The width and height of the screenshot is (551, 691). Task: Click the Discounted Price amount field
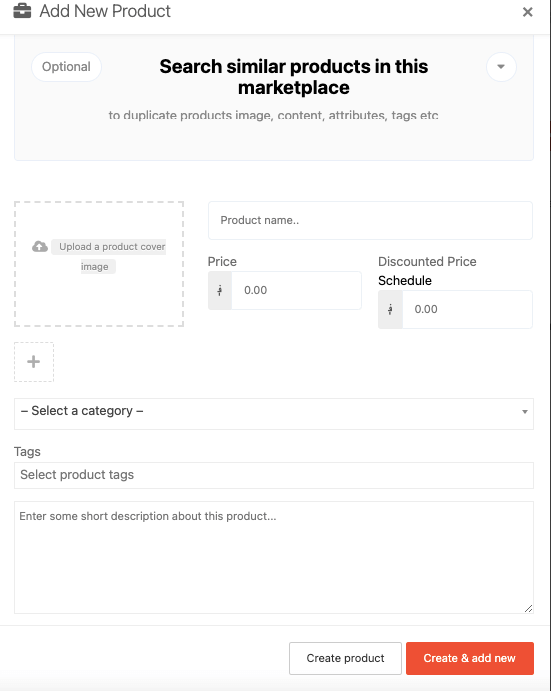point(467,309)
